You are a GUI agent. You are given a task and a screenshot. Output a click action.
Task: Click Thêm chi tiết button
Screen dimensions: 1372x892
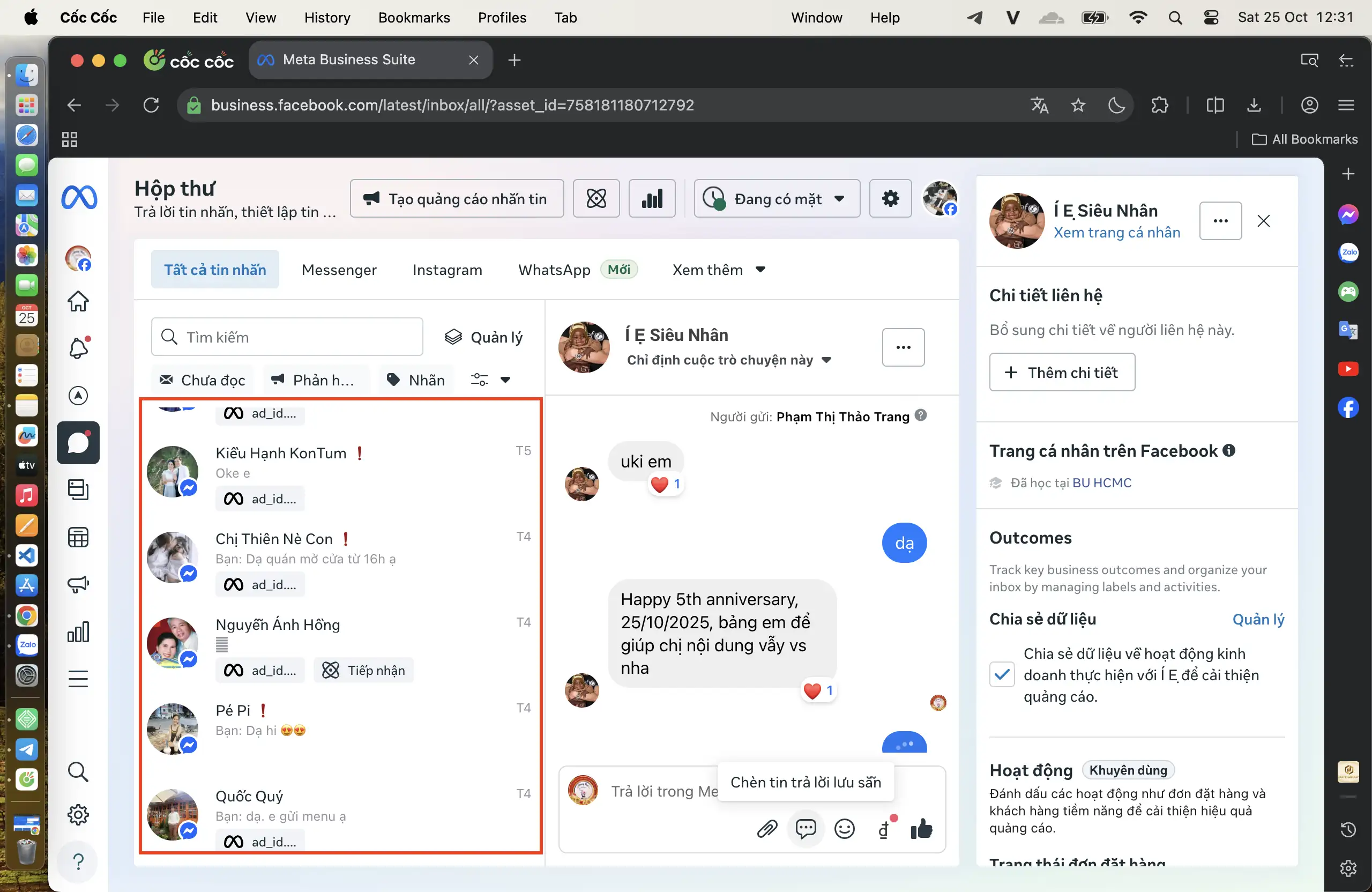(1062, 373)
